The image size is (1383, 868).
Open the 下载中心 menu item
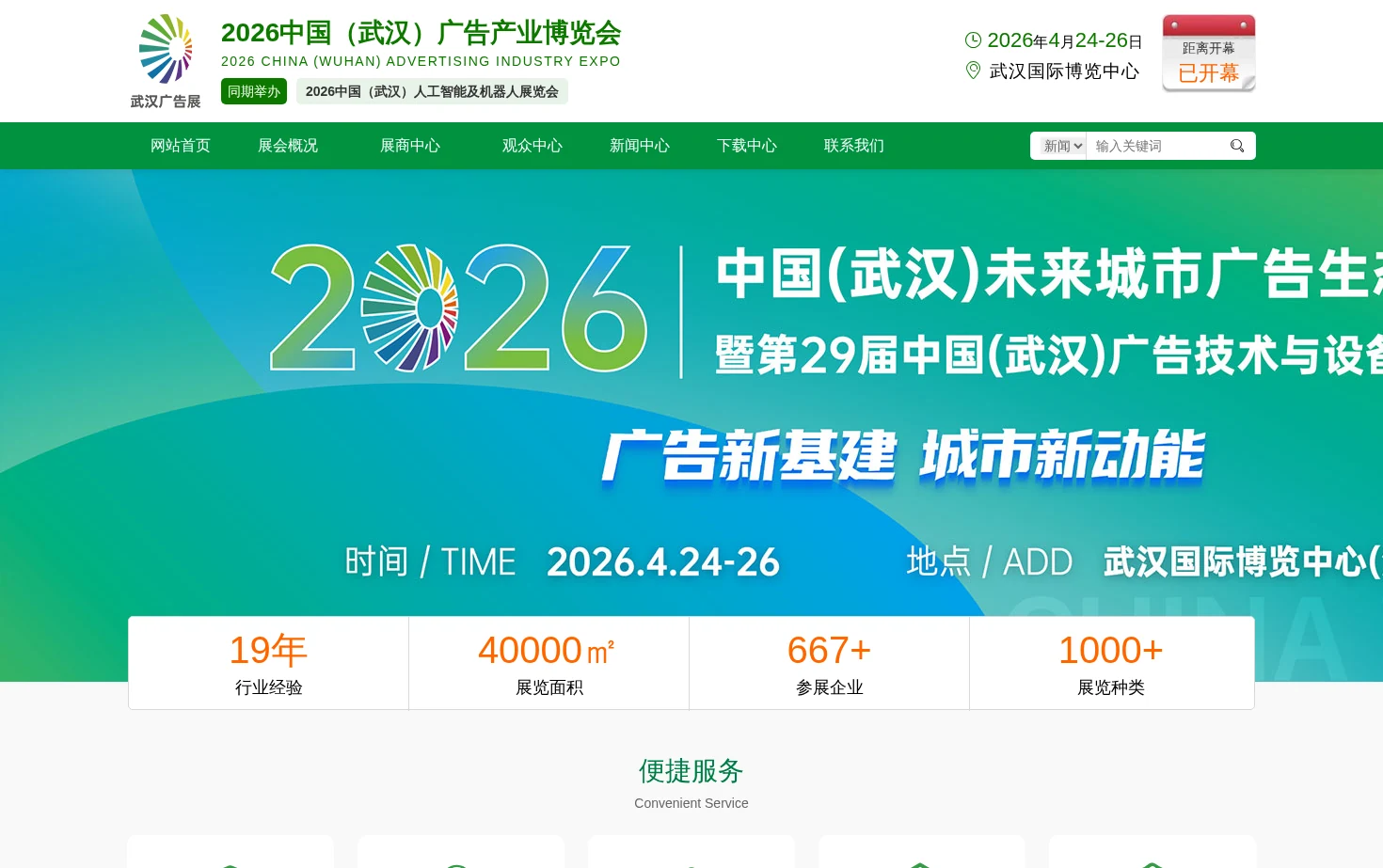click(x=747, y=146)
